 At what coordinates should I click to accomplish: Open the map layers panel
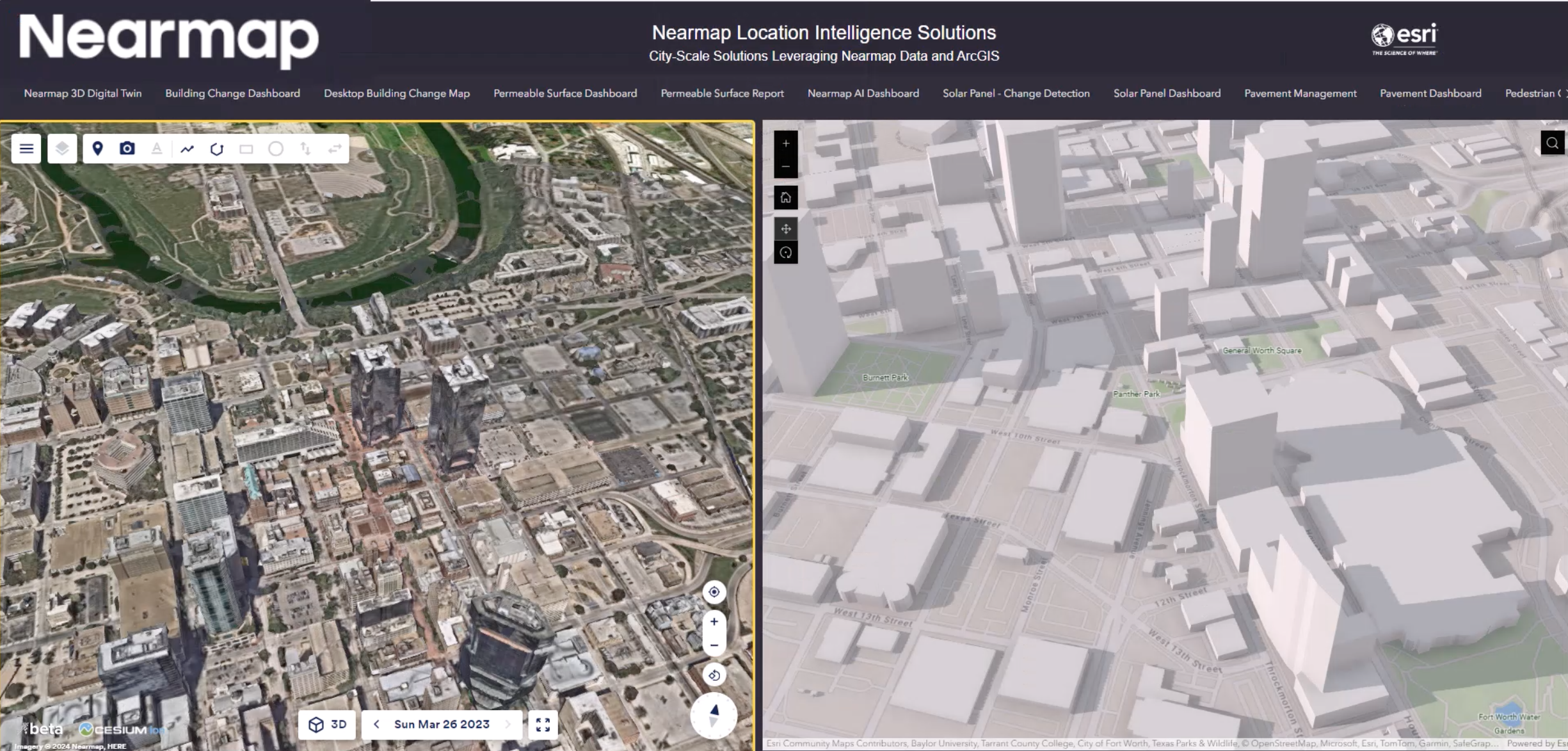(x=62, y=149)
